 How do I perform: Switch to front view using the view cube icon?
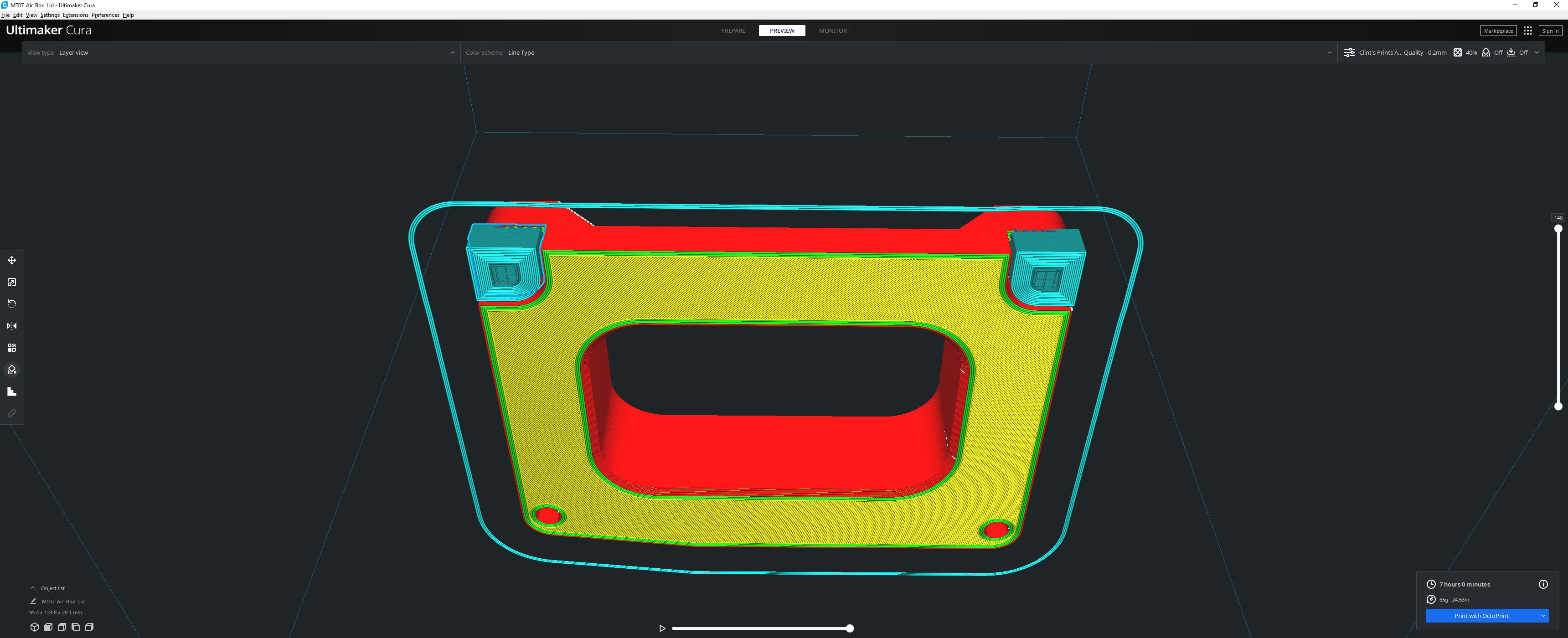(47, 627)
